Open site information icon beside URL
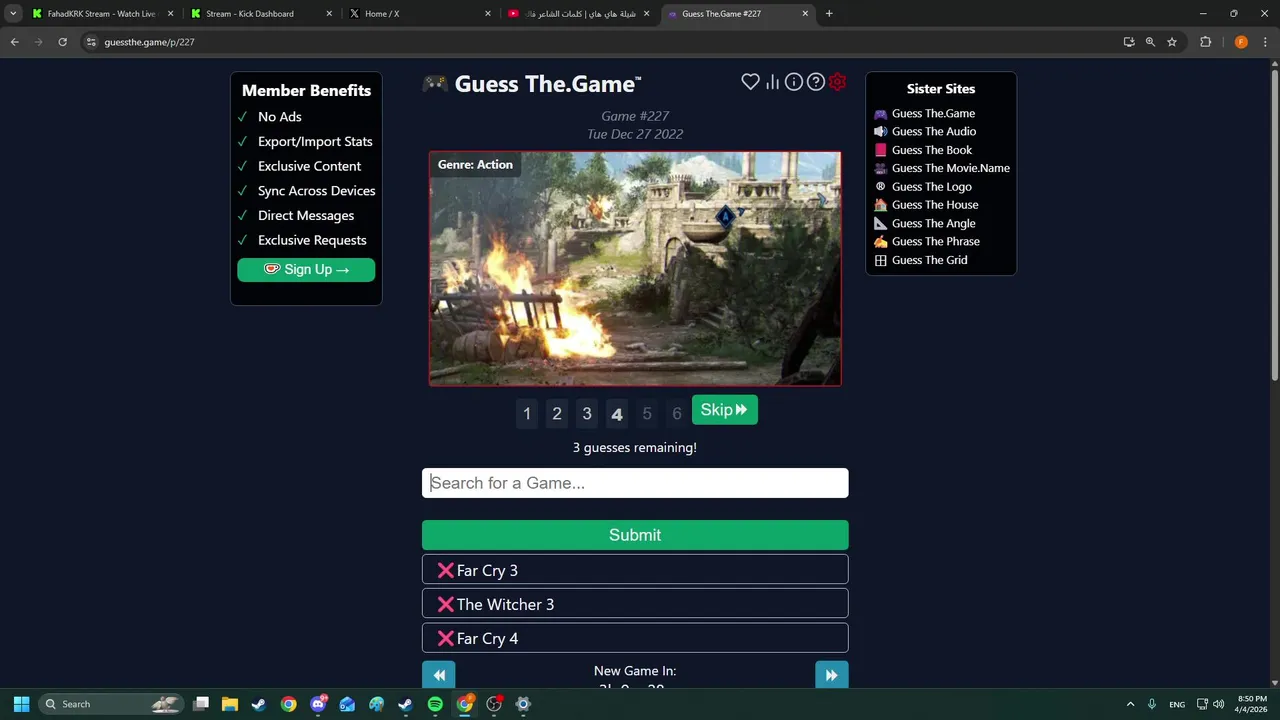Screen dimensions: 1280x720 click(91, 42)
